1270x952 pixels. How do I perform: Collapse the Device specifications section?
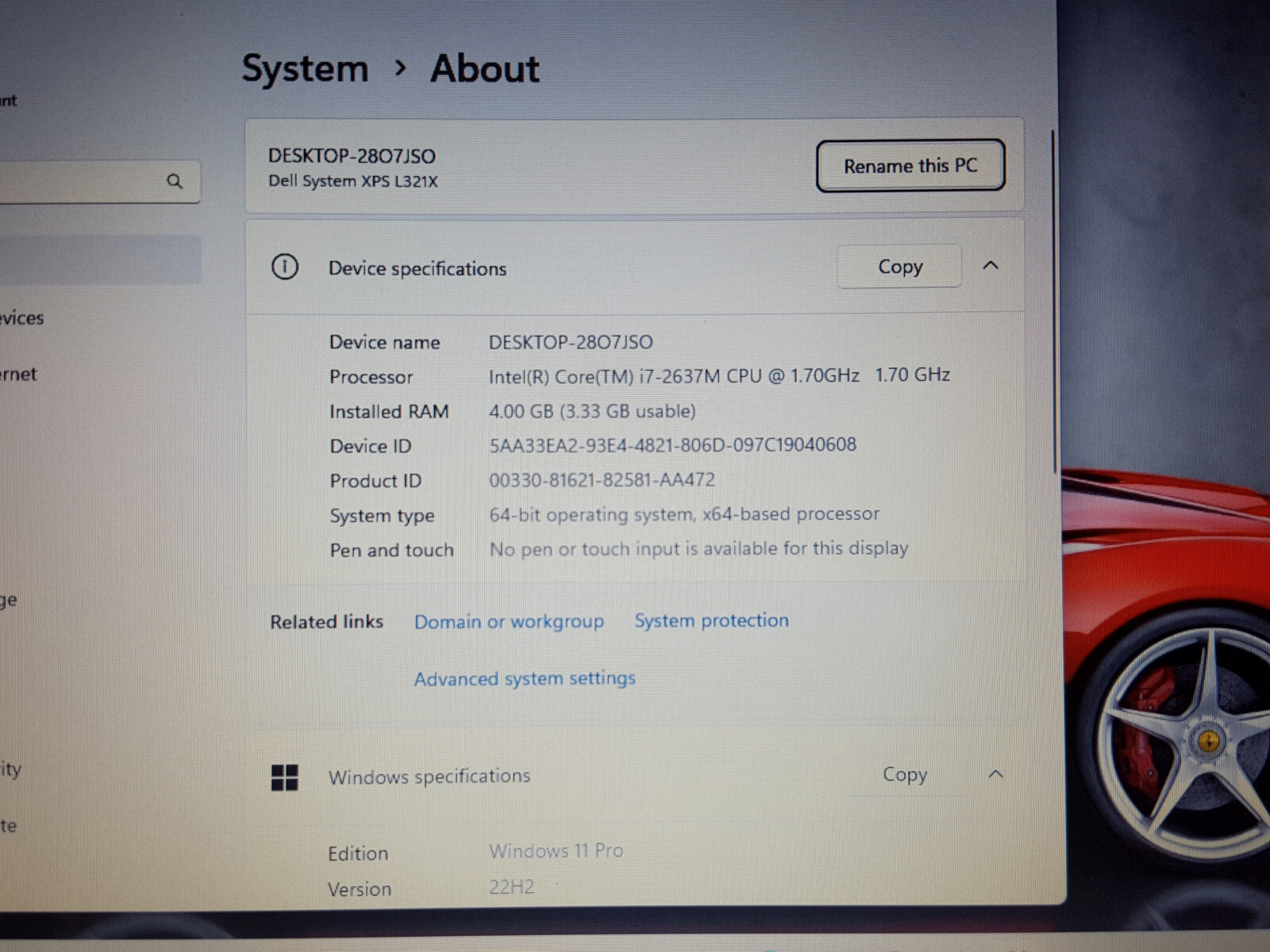pos(991,266)
